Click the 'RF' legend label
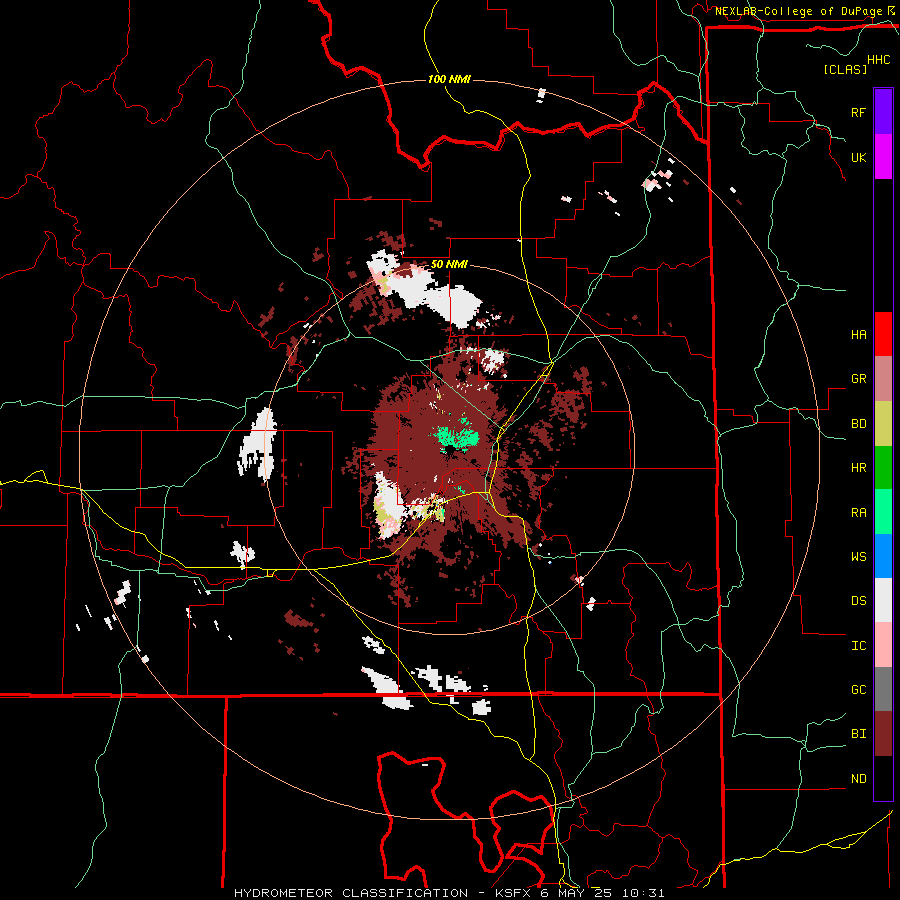This screenshot has width=900, height=900. (858, 112)
